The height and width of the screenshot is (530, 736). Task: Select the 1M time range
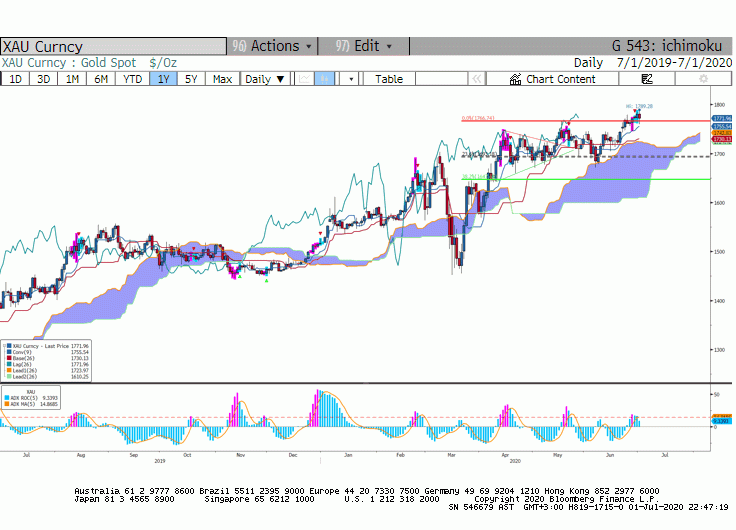[72, 79]
